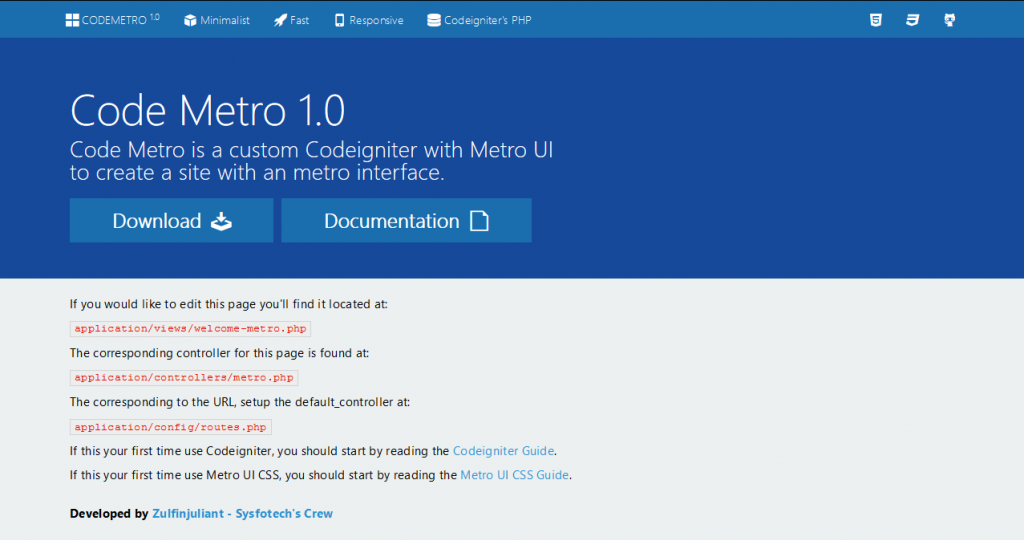Image resolution: width=1024 pixels, height=540 pixels.
Task: Open the HTML5 icon in navbar
Action: [876, 20]
